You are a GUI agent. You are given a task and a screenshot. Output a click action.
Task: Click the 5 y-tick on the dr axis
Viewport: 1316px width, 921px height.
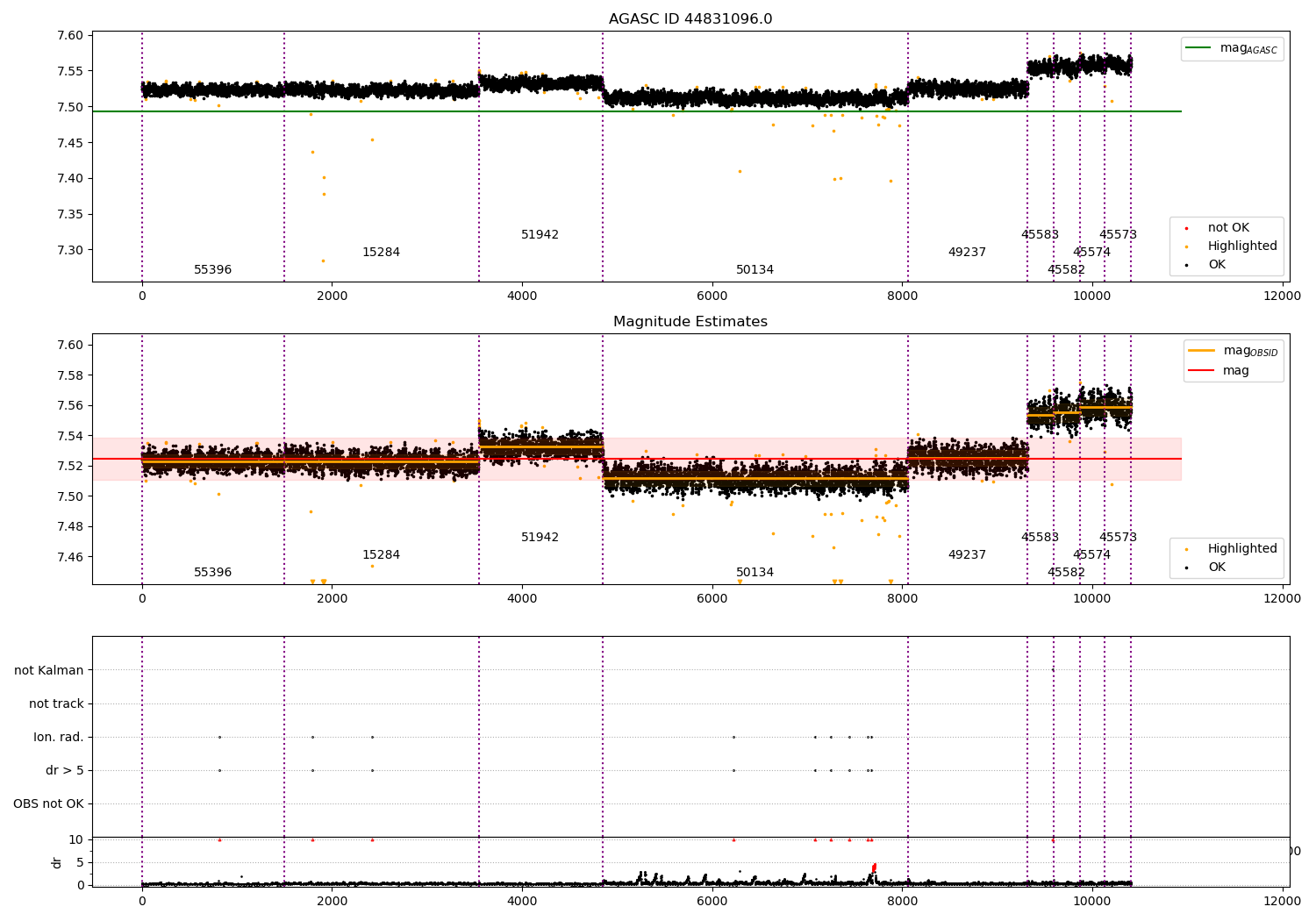click(x=80, y=863)
